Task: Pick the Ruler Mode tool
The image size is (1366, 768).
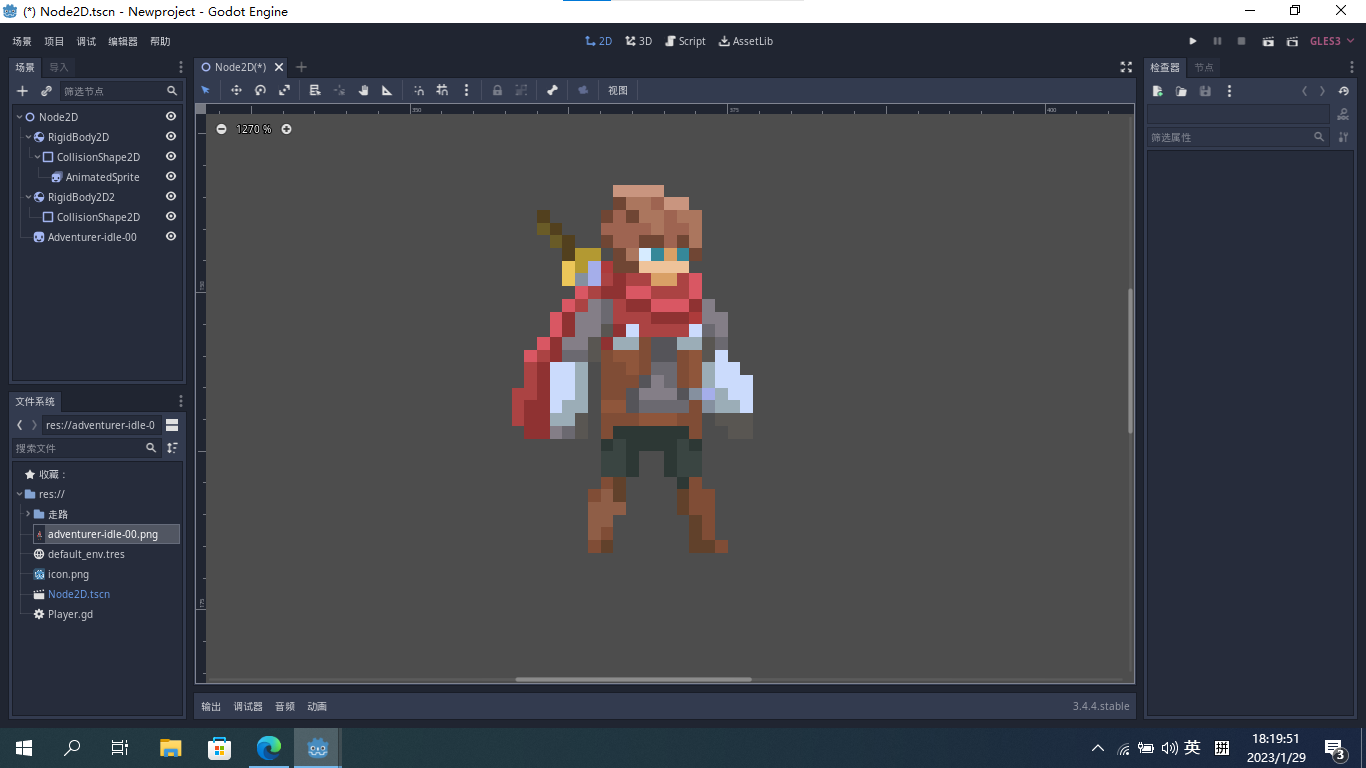Action: click(x=387, y=90)
